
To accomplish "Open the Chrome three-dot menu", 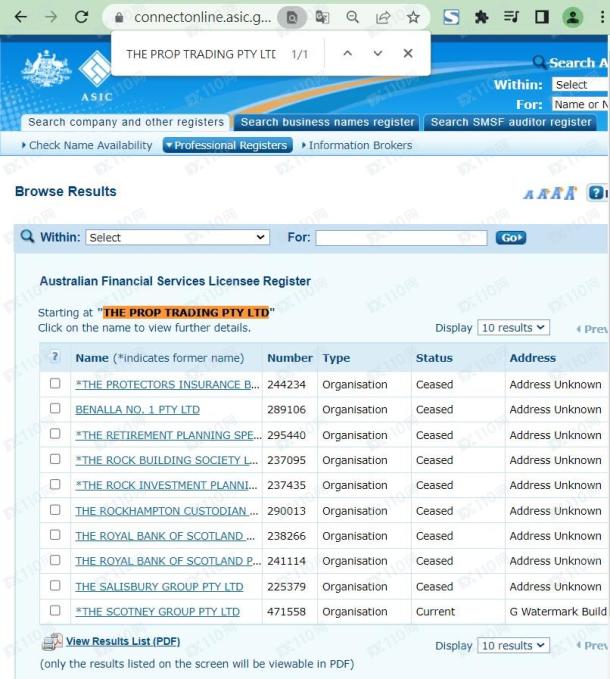I will click(602, 17).
